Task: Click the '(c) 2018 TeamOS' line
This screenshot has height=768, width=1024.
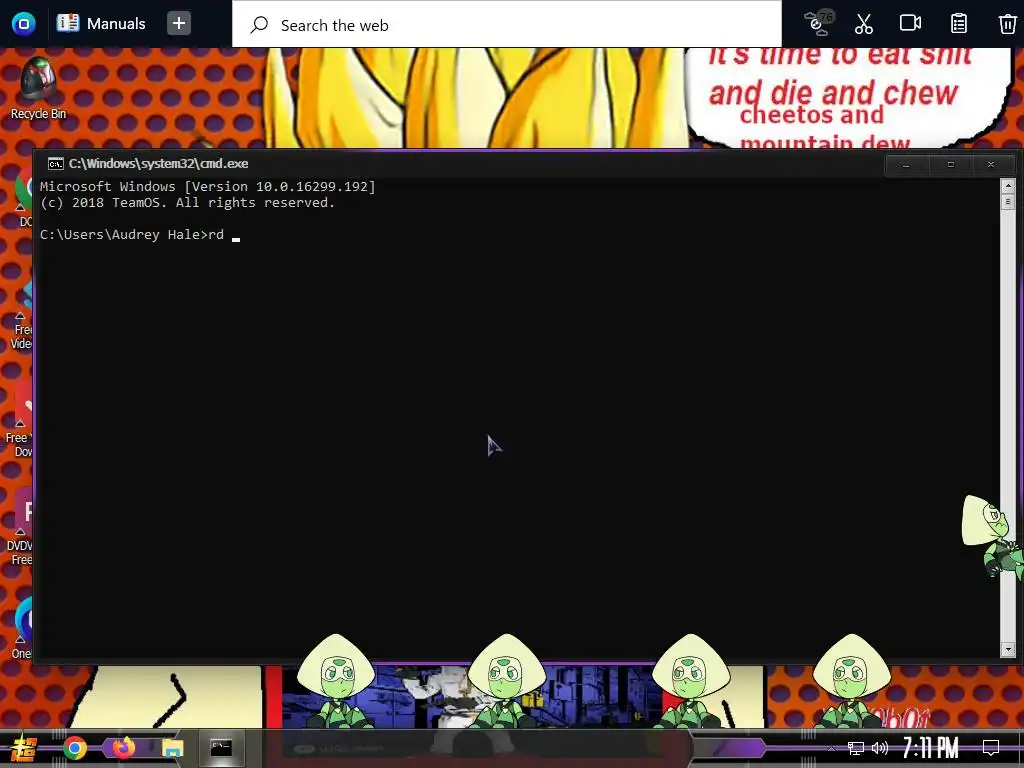Action: click(x=187, y=203)
